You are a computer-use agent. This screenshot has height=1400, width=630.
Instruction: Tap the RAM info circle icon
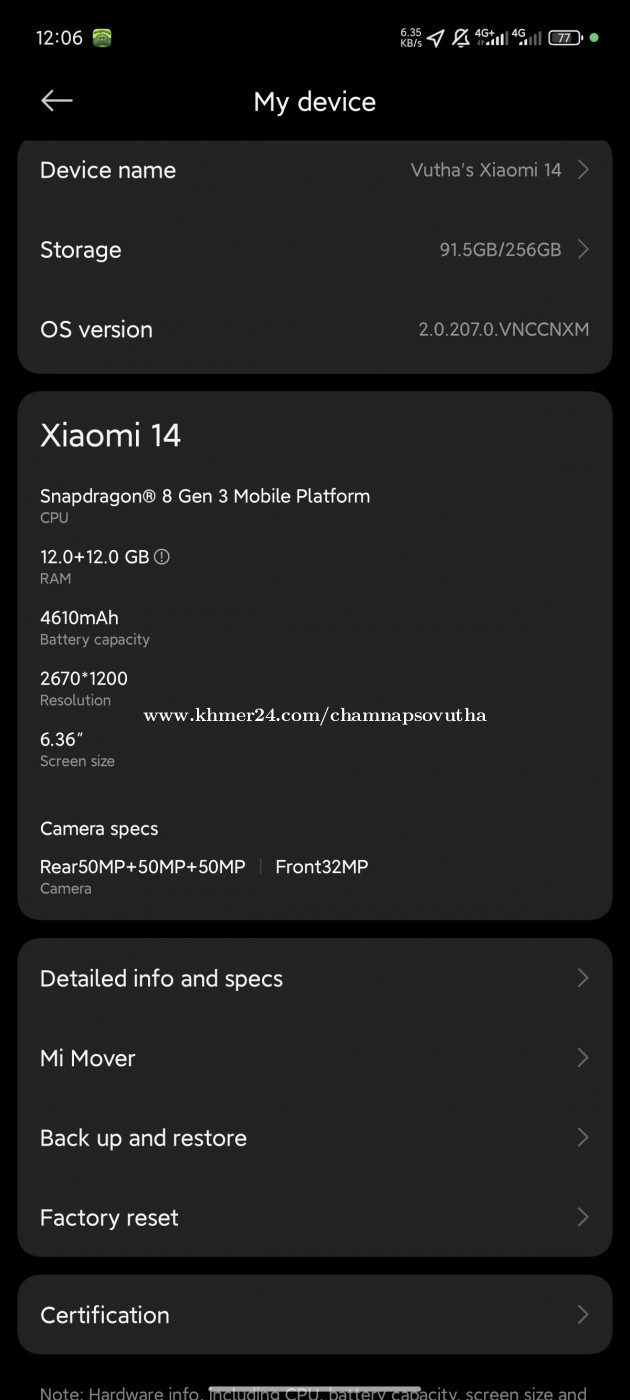(x=162, y=557)
